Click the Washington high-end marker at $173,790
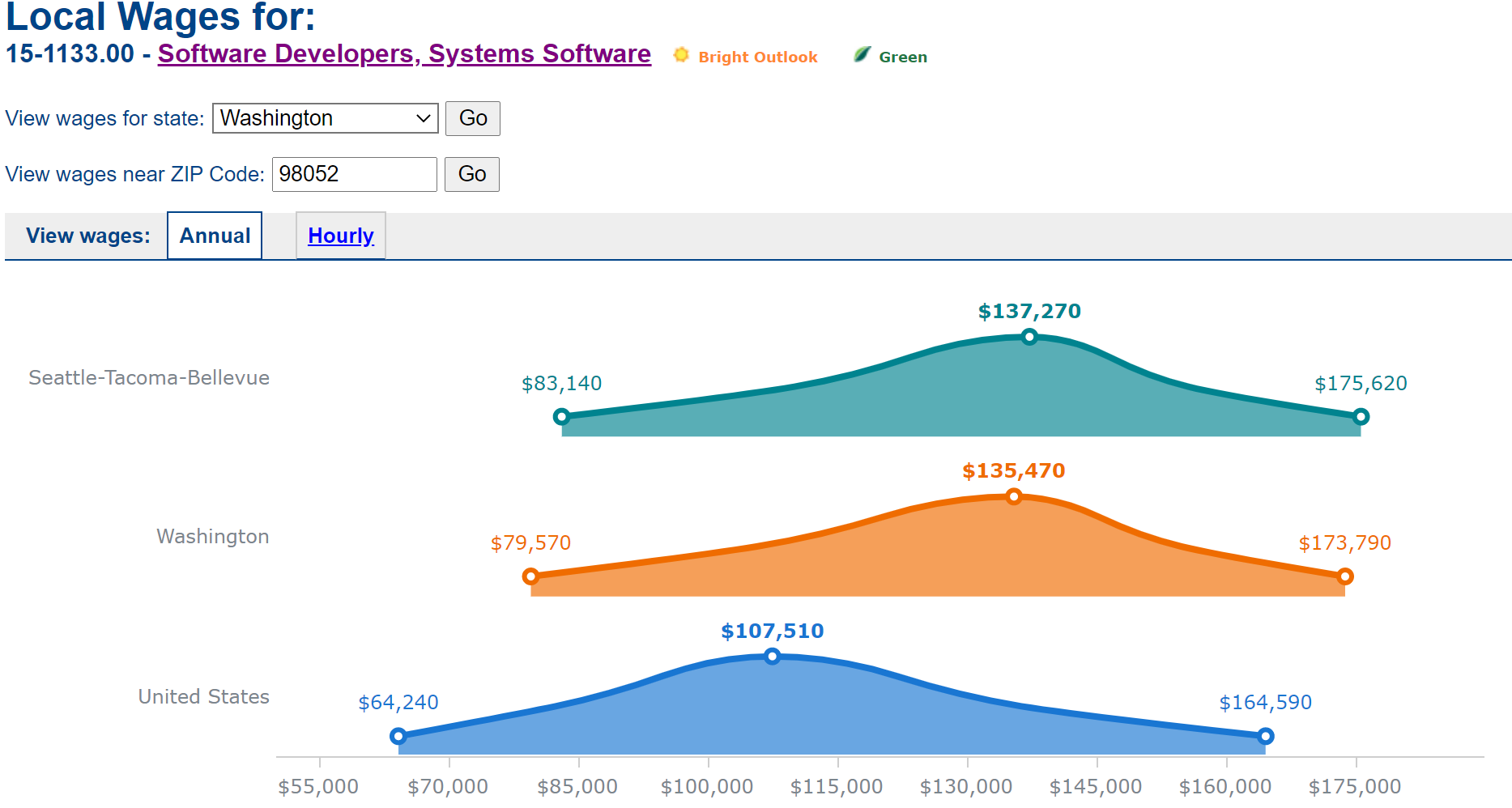 (1344, 576)
